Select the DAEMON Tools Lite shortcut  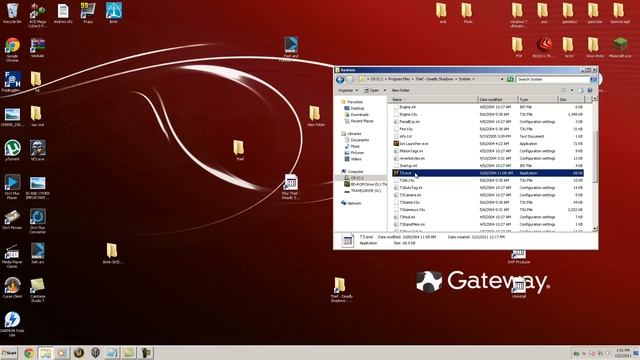[x=12, y=324]
